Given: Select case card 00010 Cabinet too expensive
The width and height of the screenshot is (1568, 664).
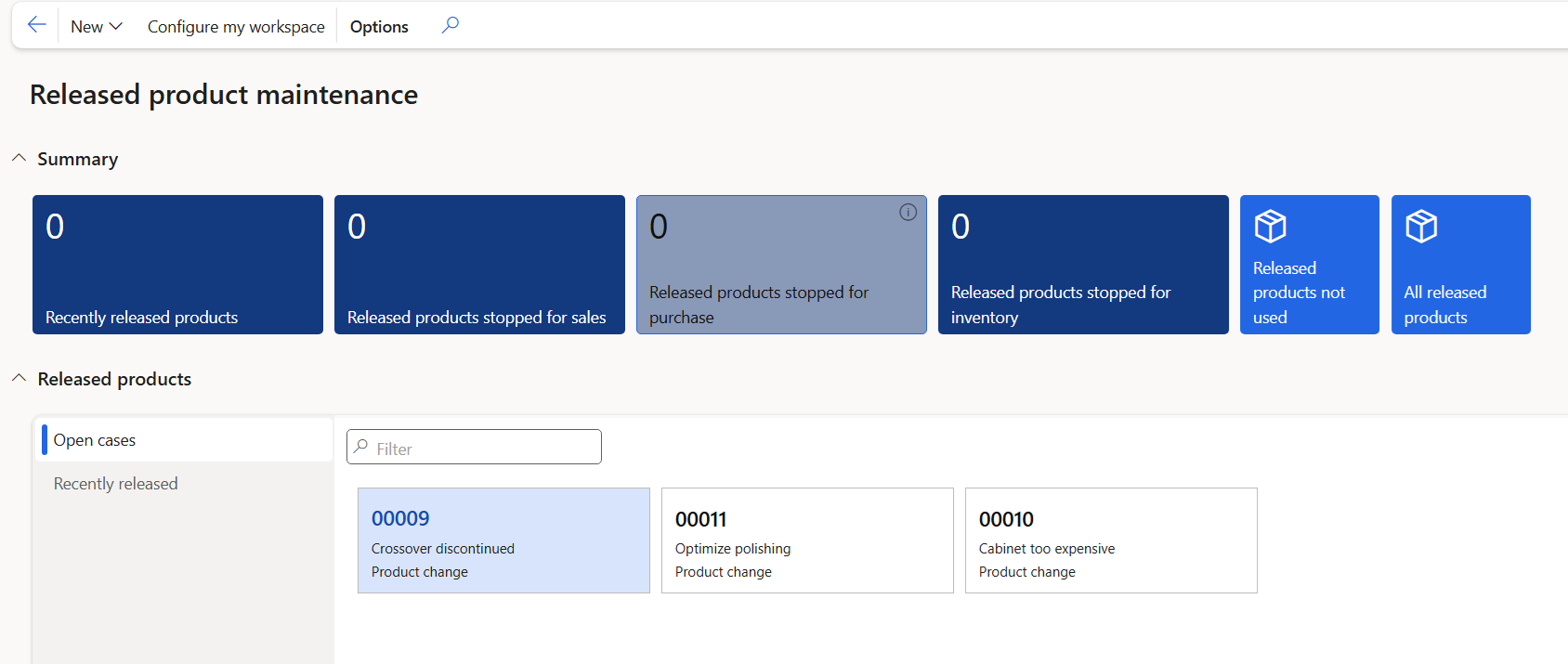Looking at the screenshot, I should pos(1111,540).
